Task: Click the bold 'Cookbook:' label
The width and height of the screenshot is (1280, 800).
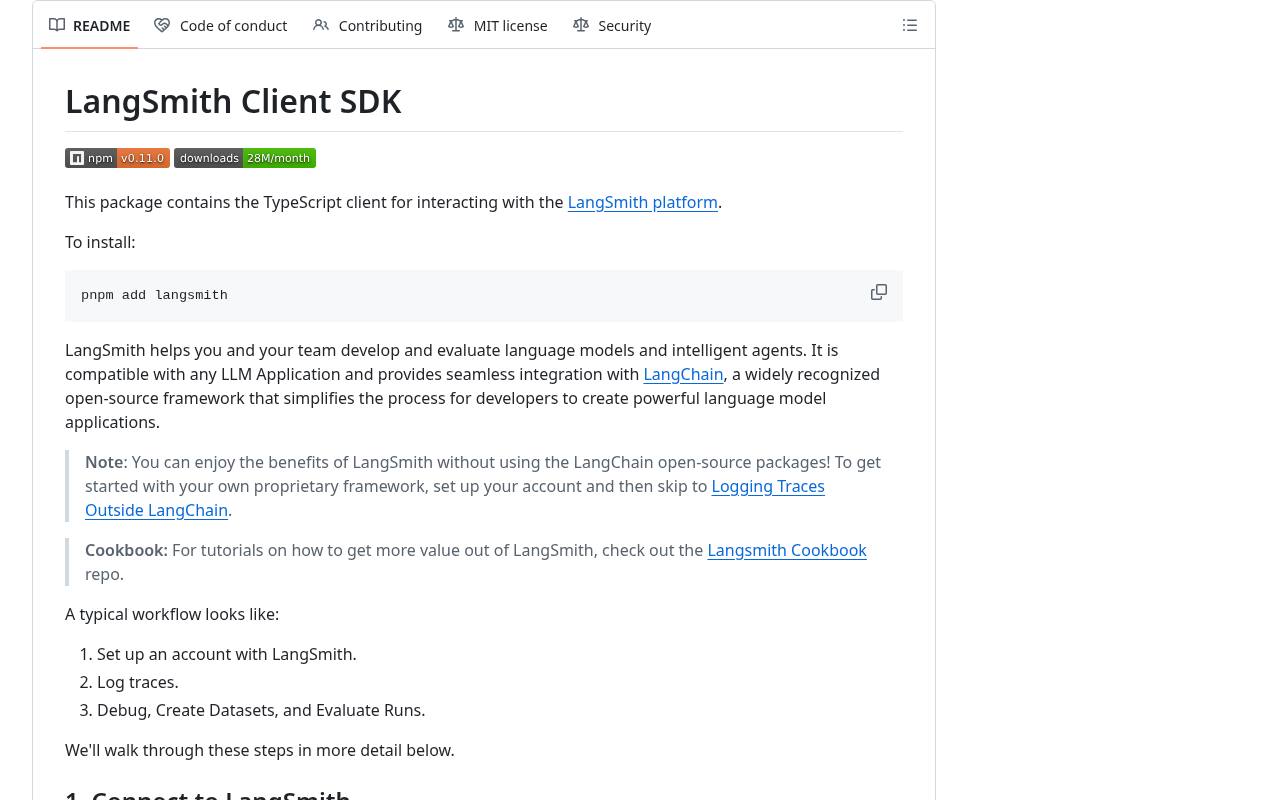Action: click(x=126, y=550)
